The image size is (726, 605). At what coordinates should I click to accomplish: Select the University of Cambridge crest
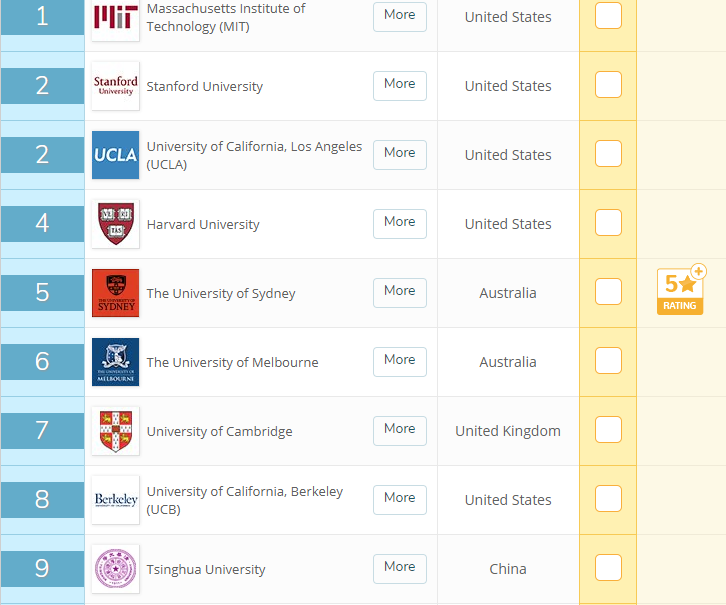(x=115, y=431)
